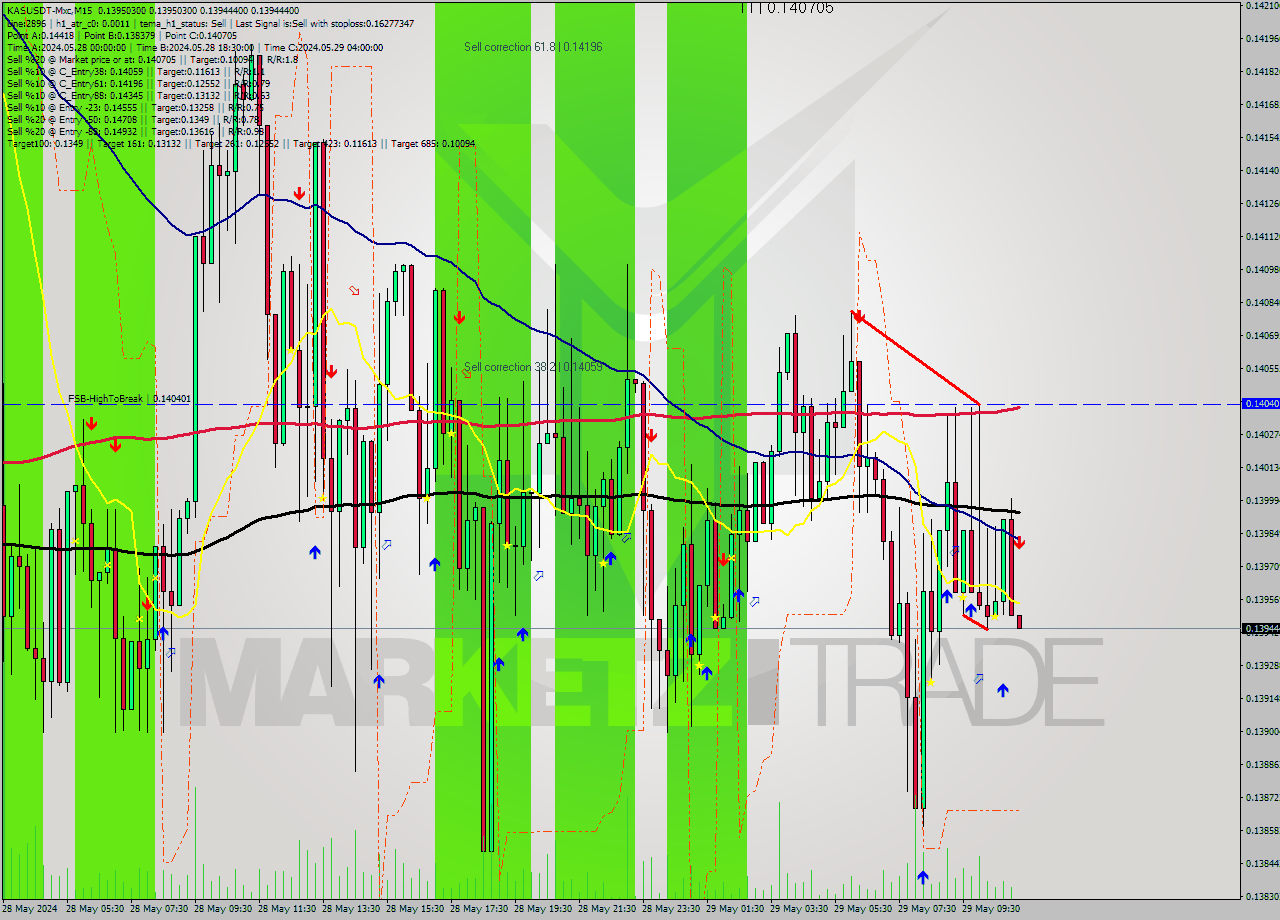Click the '28 May 05:30' time axis label
Image resolution: width=1280 pixels, height=920 pixels.
97,909
